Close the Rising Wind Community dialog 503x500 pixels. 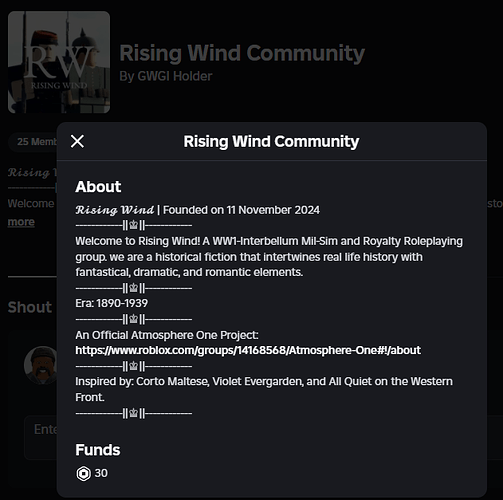pos(77,141)
